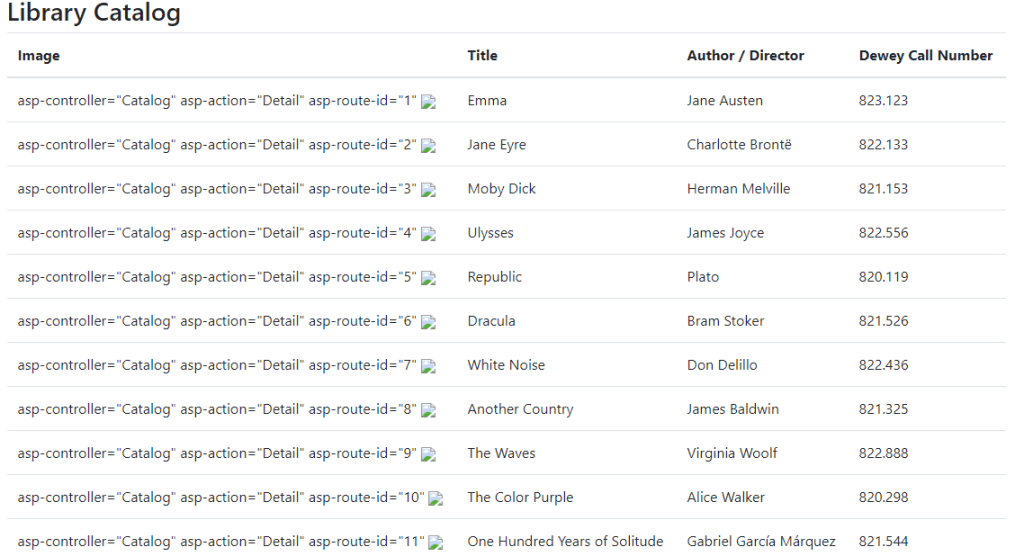The height and width of the screenshot is (556, 1024).
Task: Click the Author / Director column header
Action: click(x=745, y=56)
